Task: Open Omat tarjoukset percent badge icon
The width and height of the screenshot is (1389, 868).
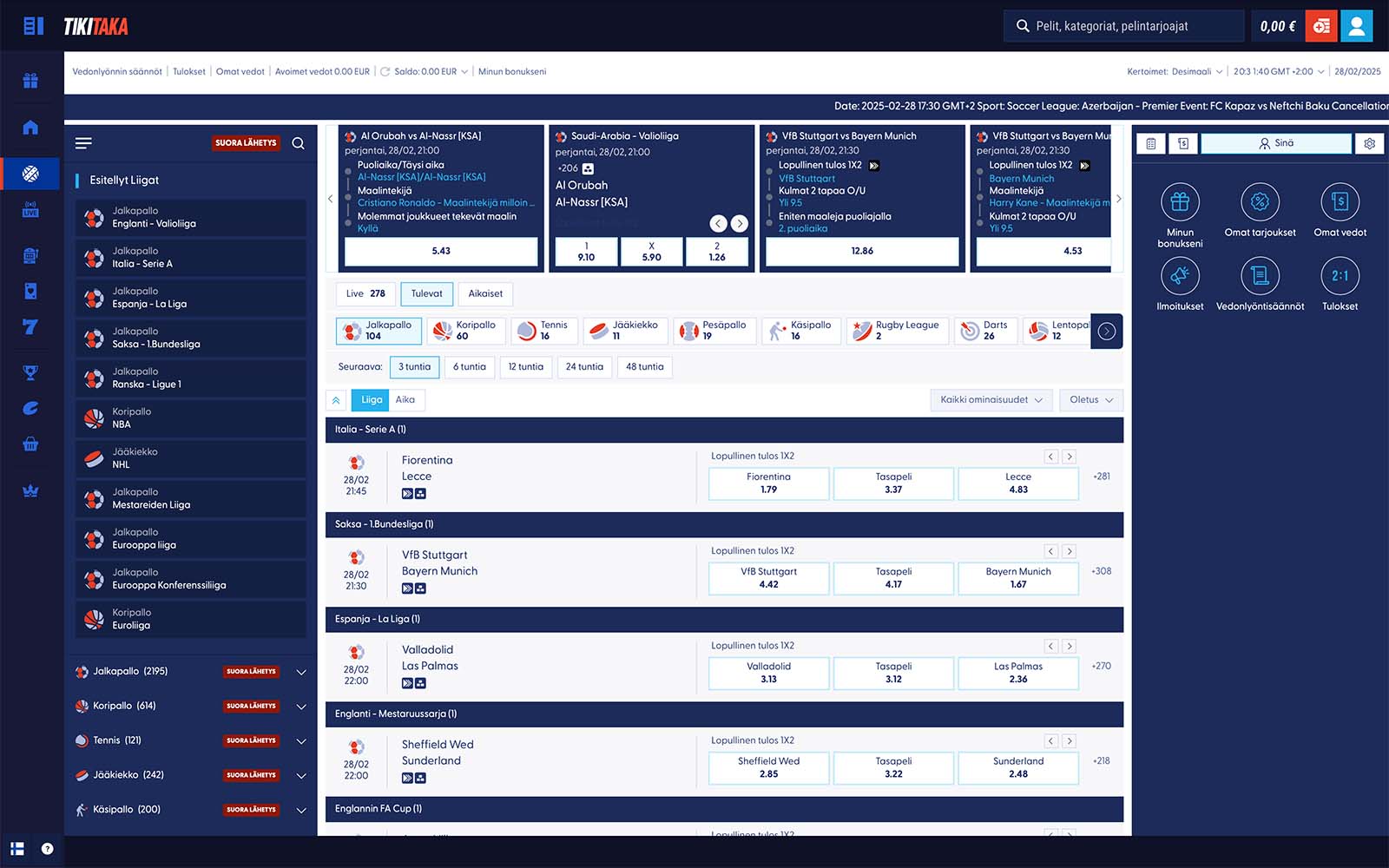Action: (1260, 202)
